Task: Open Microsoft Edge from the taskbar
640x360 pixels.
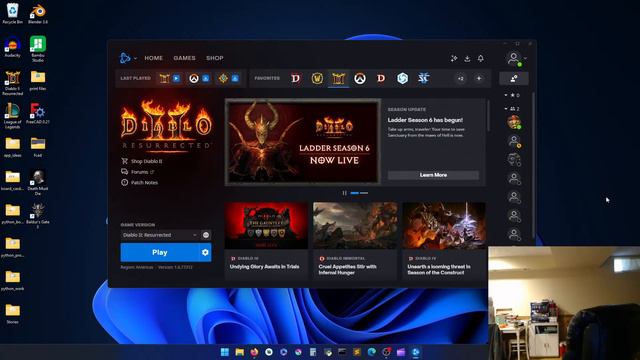Action: tap(371, 352)
